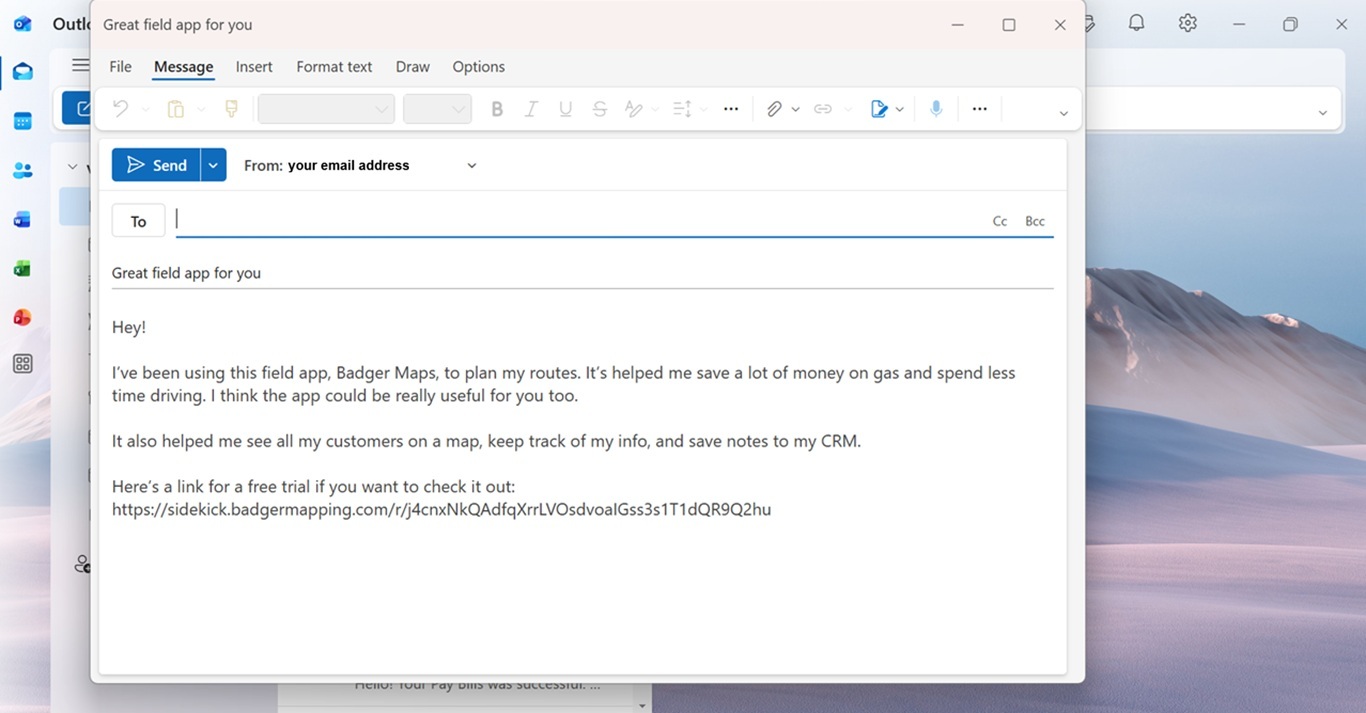Click the 'Hey!' line in message body
This screenshot has height=713, width=1366.
(129, 327)
